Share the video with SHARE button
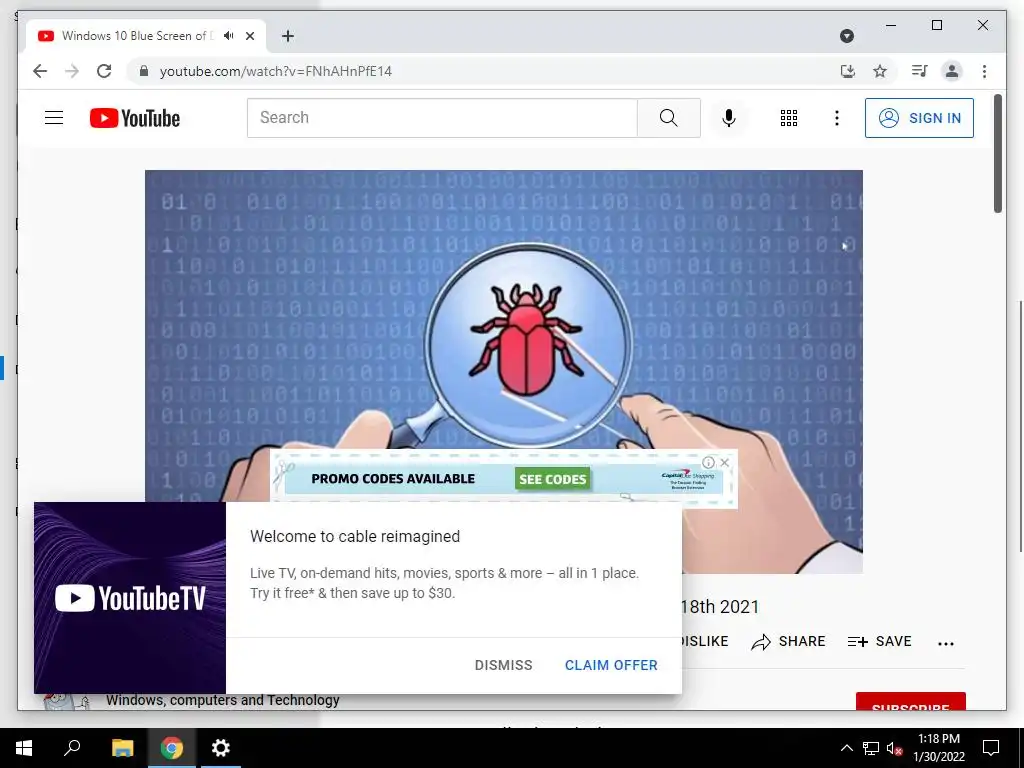Image resolution: width=1024 pixels, height=768 pixels. 788,641
